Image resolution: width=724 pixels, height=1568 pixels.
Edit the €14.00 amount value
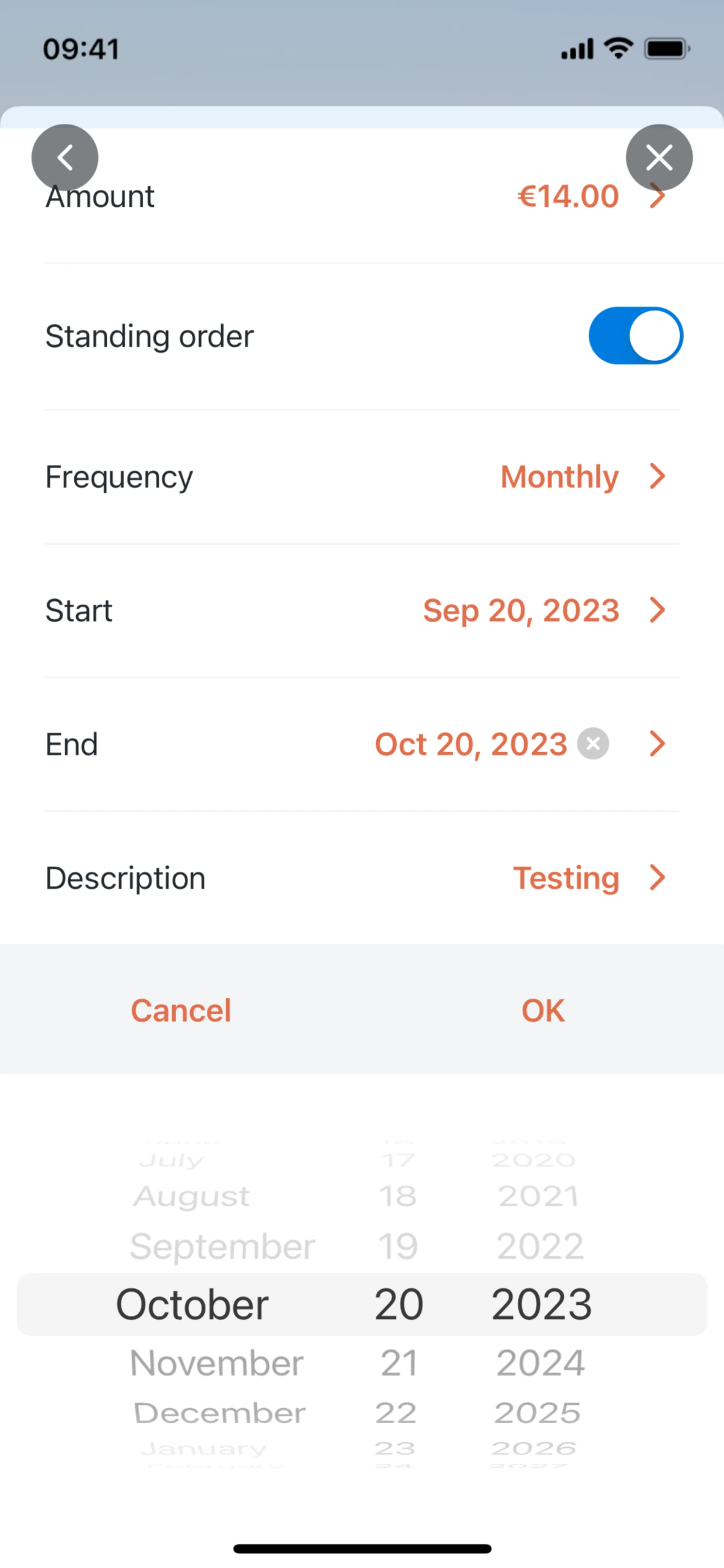[x=568, y=197]
